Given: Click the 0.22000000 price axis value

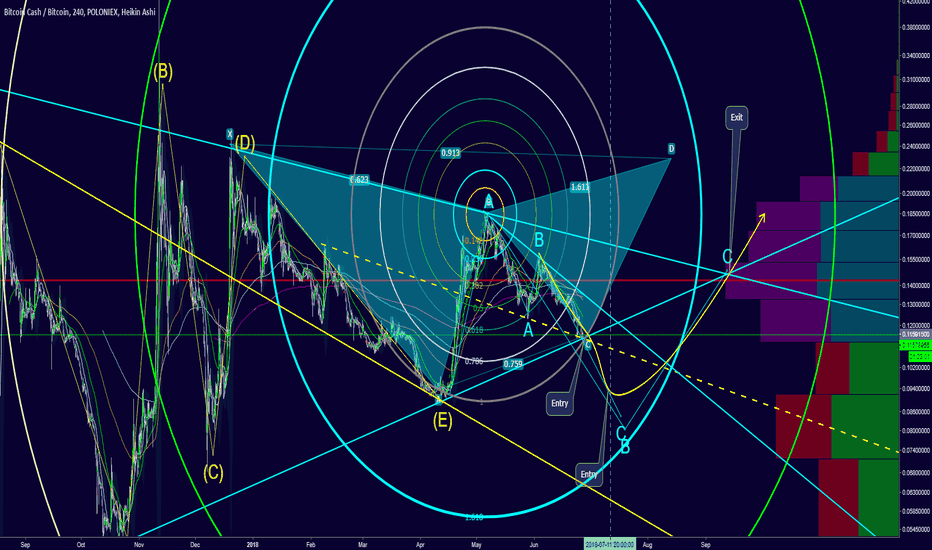Looking at the screenshot, I should [916, 169].
